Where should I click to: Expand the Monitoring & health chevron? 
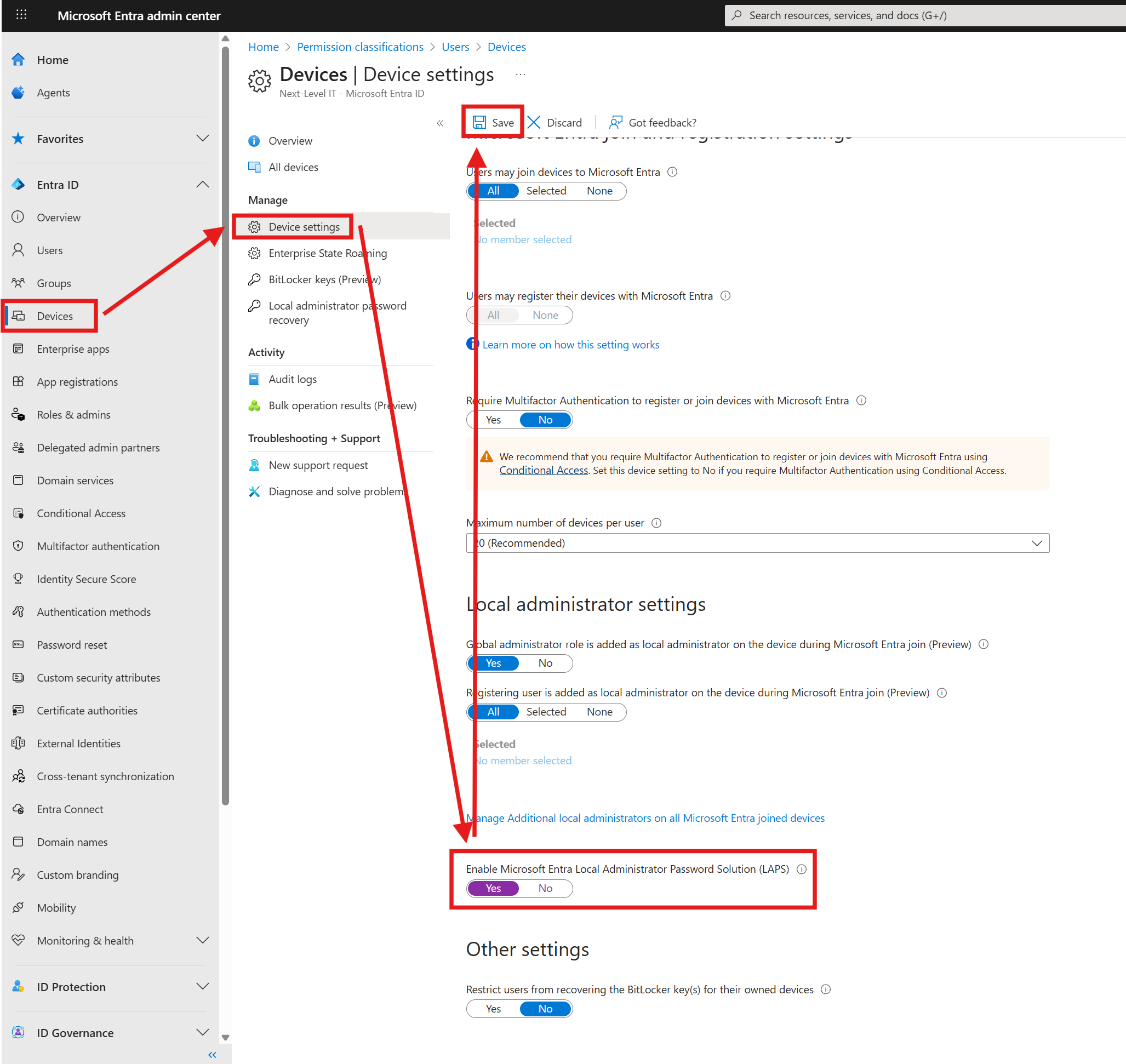(x=203, y=940)
